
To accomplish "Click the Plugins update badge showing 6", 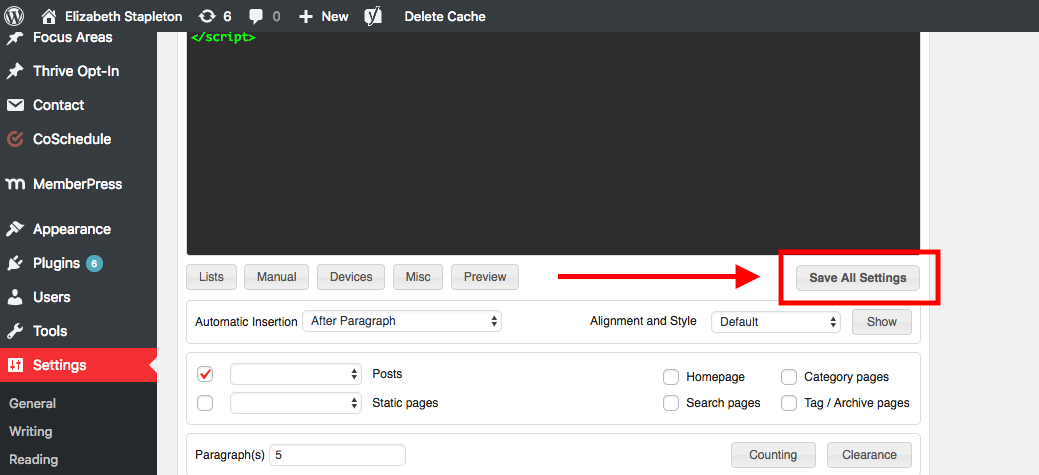I will (94, 264).
